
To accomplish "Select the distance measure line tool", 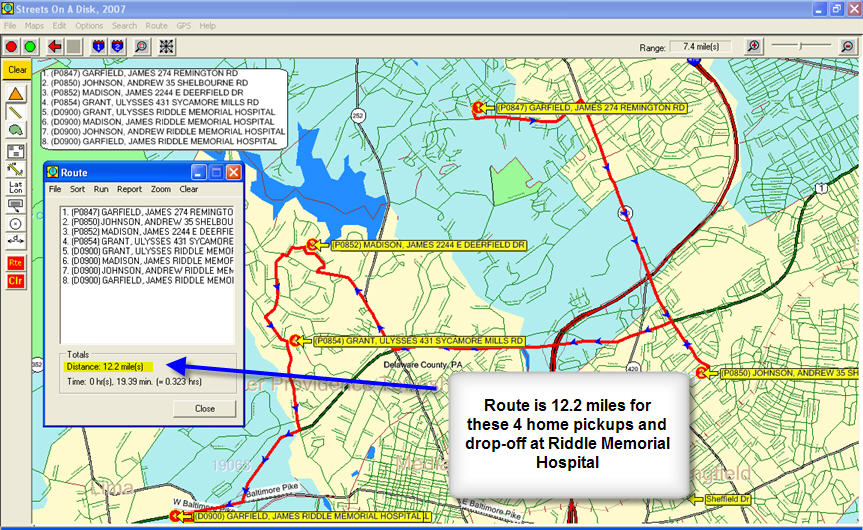I will tap(15, 170).
